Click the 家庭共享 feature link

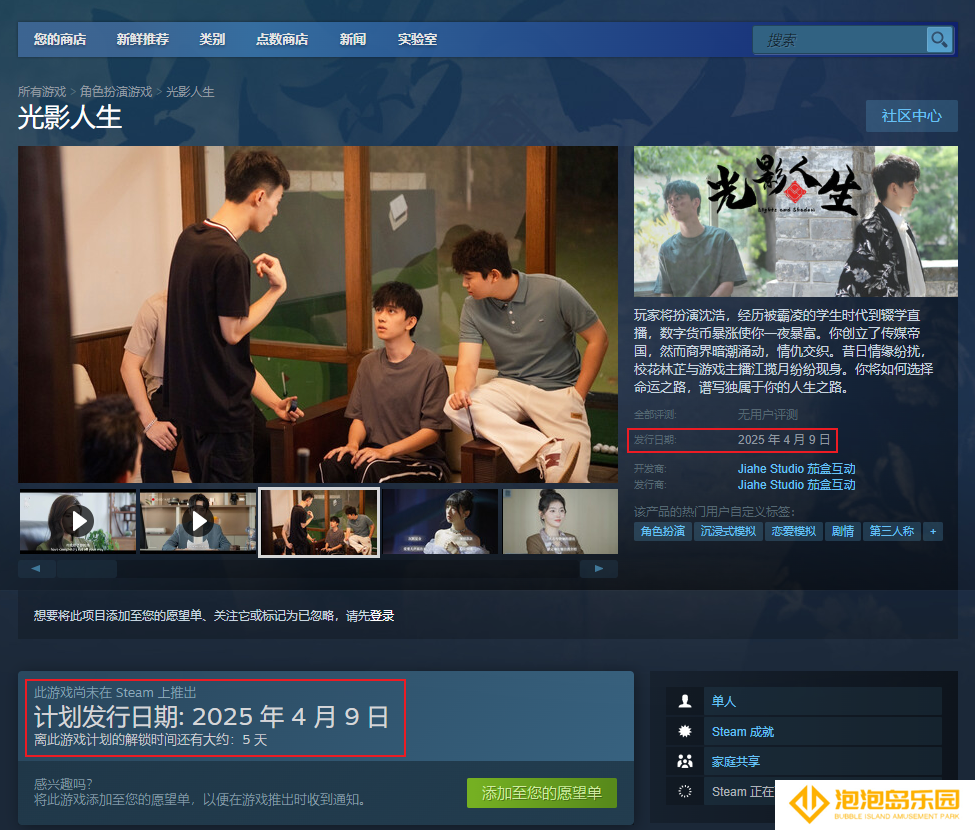coord(736,762)
